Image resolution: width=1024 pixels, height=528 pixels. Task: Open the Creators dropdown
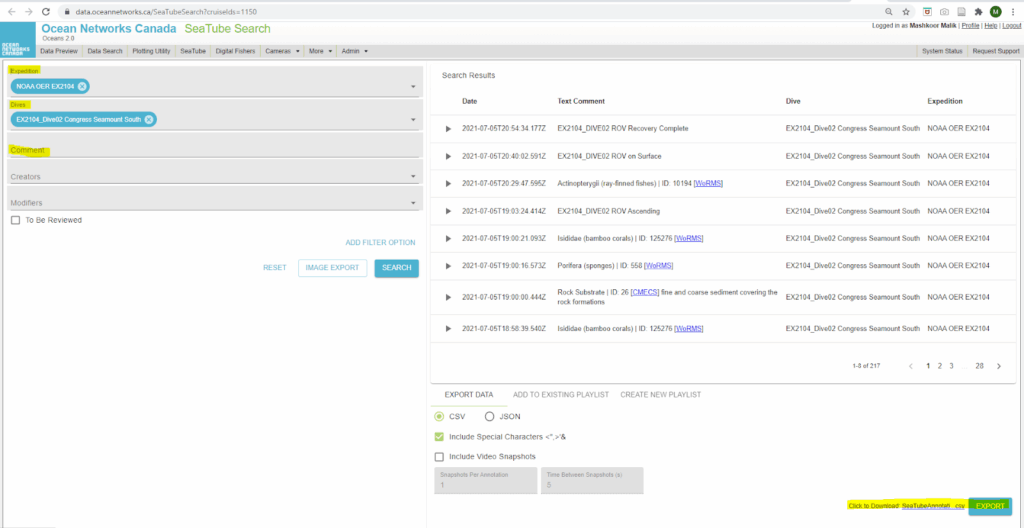point(211,177)
